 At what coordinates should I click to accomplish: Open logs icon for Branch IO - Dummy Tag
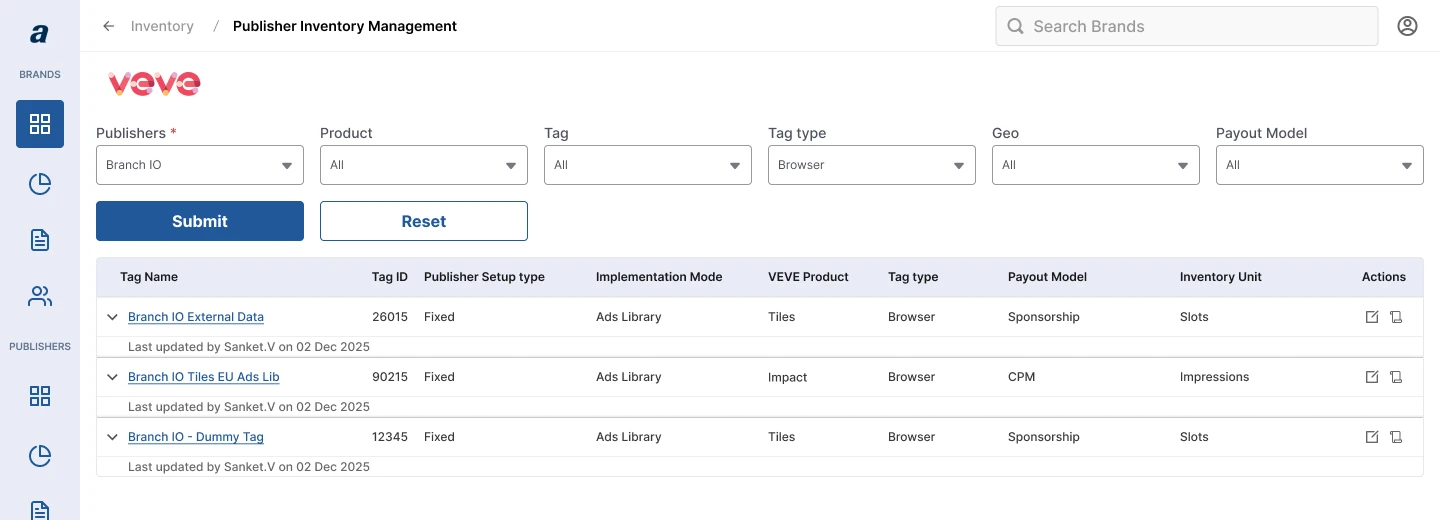[1396, 437]
